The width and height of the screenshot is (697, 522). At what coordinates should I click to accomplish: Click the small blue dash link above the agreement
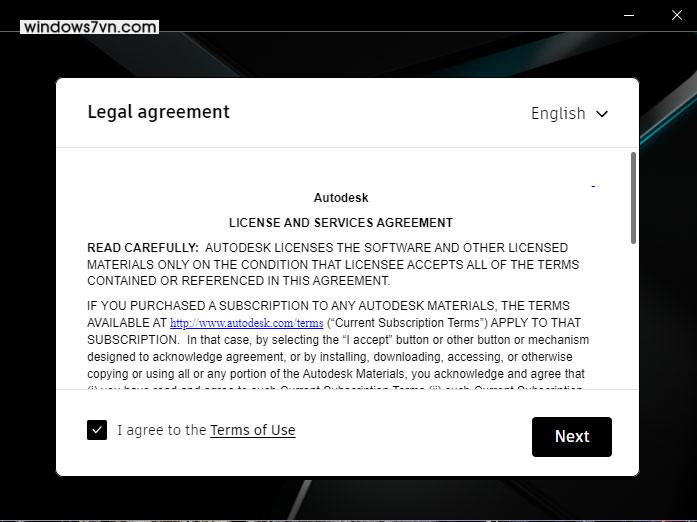595,186
